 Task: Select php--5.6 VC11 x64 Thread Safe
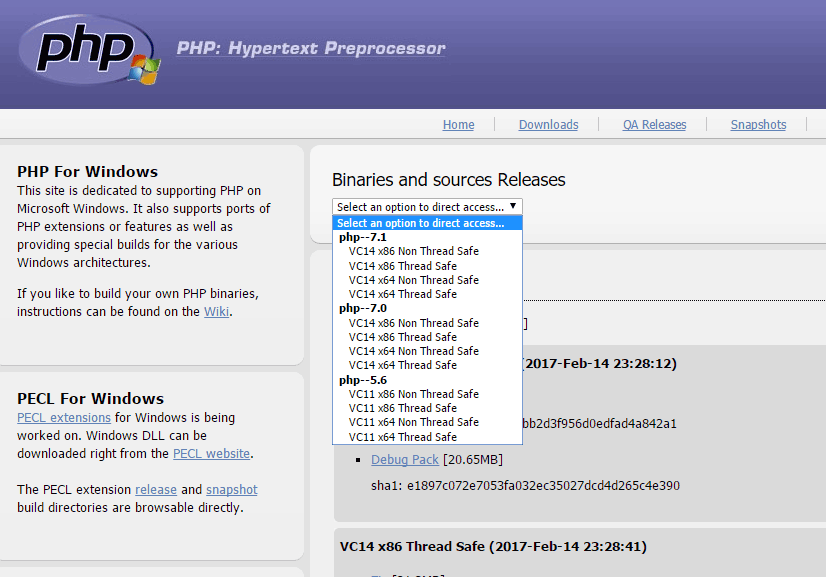[402, 437]
